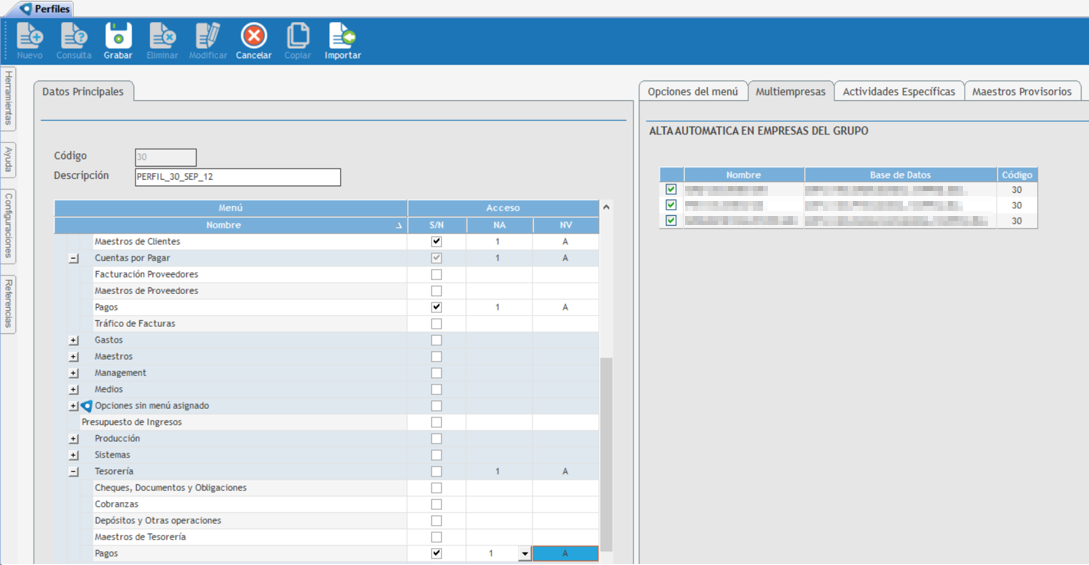Switch to Maestros Provisorios tab
Viewport: 1089px width, 565px height.
[x=1022, y=92]
